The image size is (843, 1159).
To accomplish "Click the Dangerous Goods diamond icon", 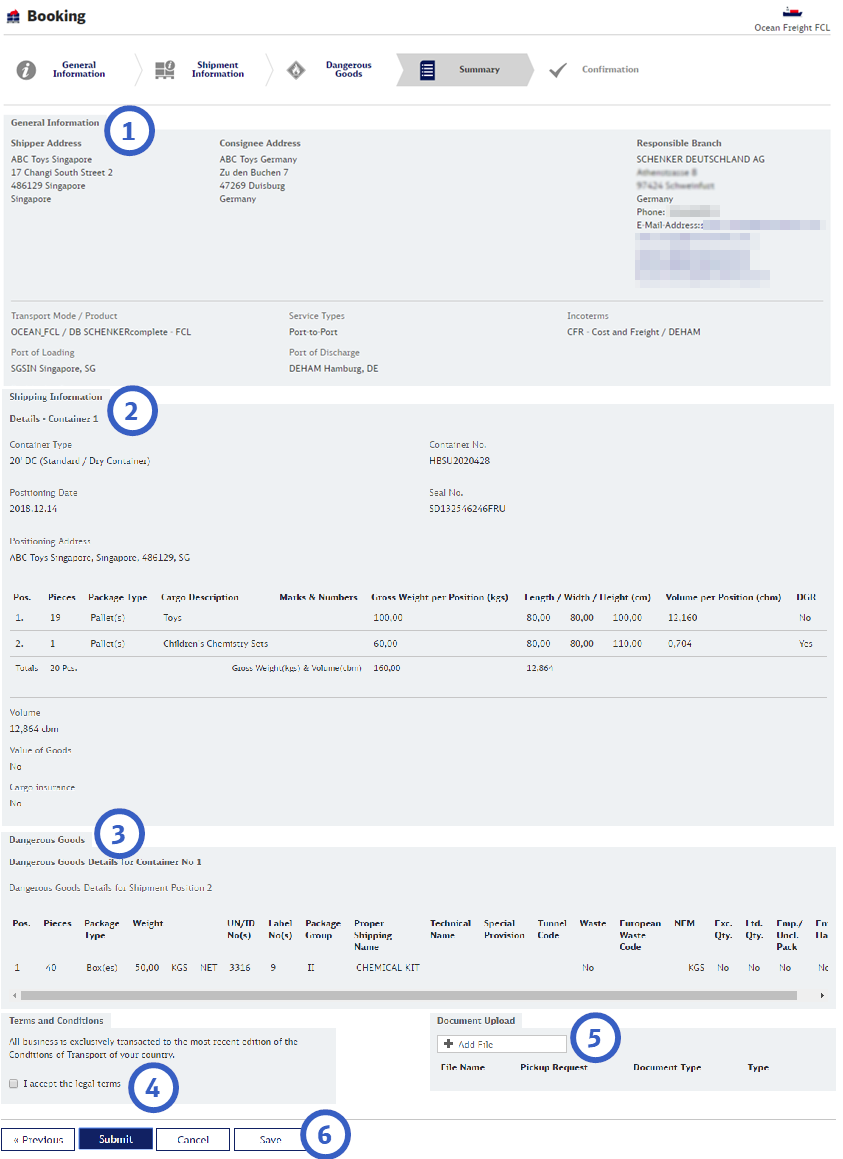I will point(296,70).
